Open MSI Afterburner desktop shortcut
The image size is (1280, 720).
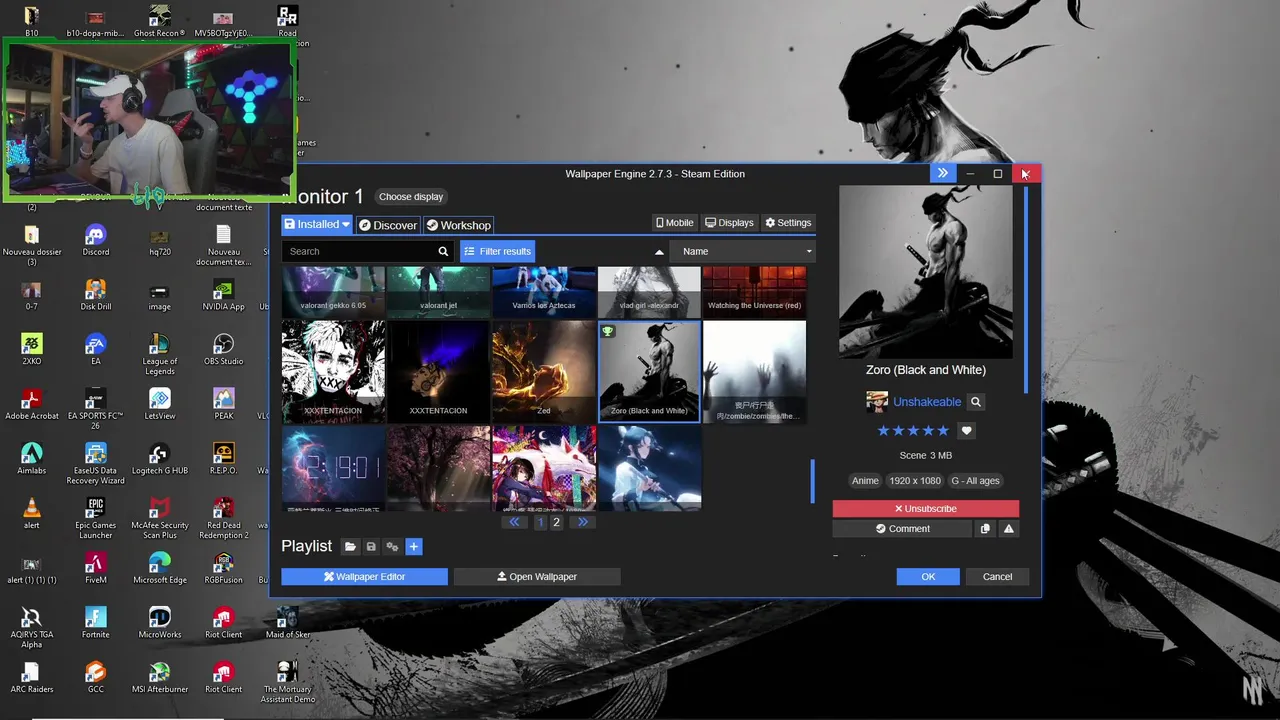tap(160, 678)
